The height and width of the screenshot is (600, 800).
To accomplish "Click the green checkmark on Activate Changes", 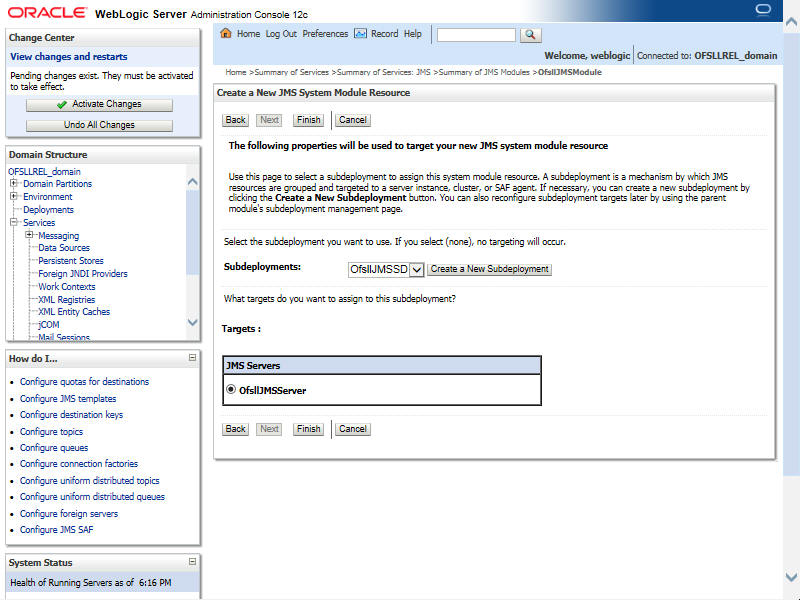I will [62, 104].
